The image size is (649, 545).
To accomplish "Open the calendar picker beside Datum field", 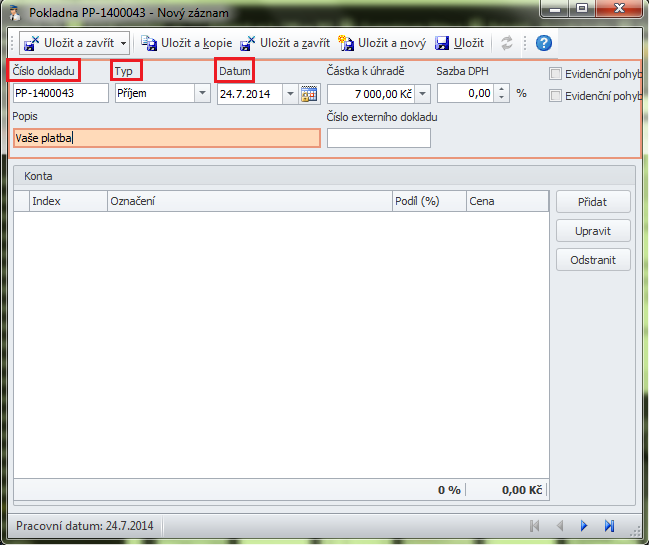I will pyautogui.click(x=309, y=94).
